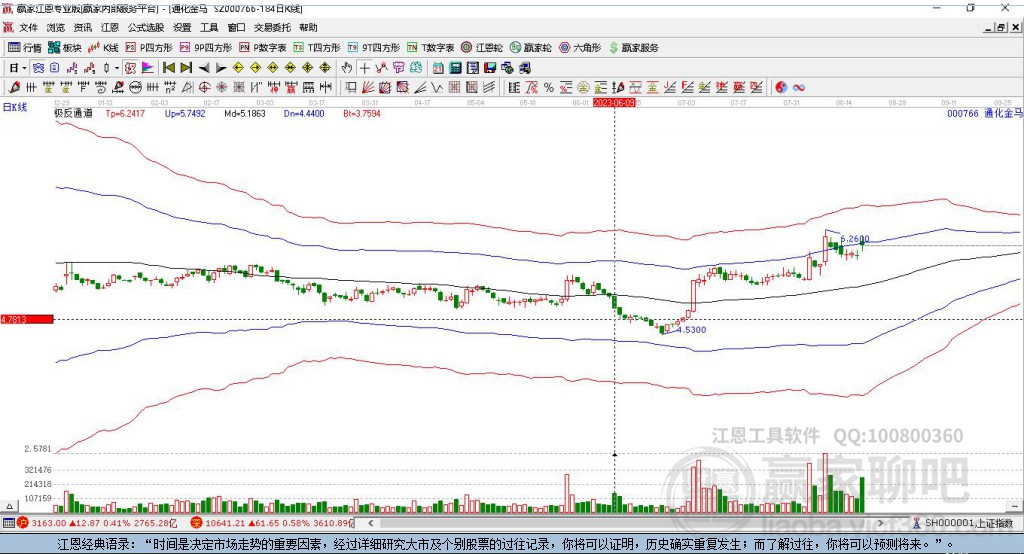Click the blue infinity symbol icon
1024x554 pixels.
click(799, 88)
